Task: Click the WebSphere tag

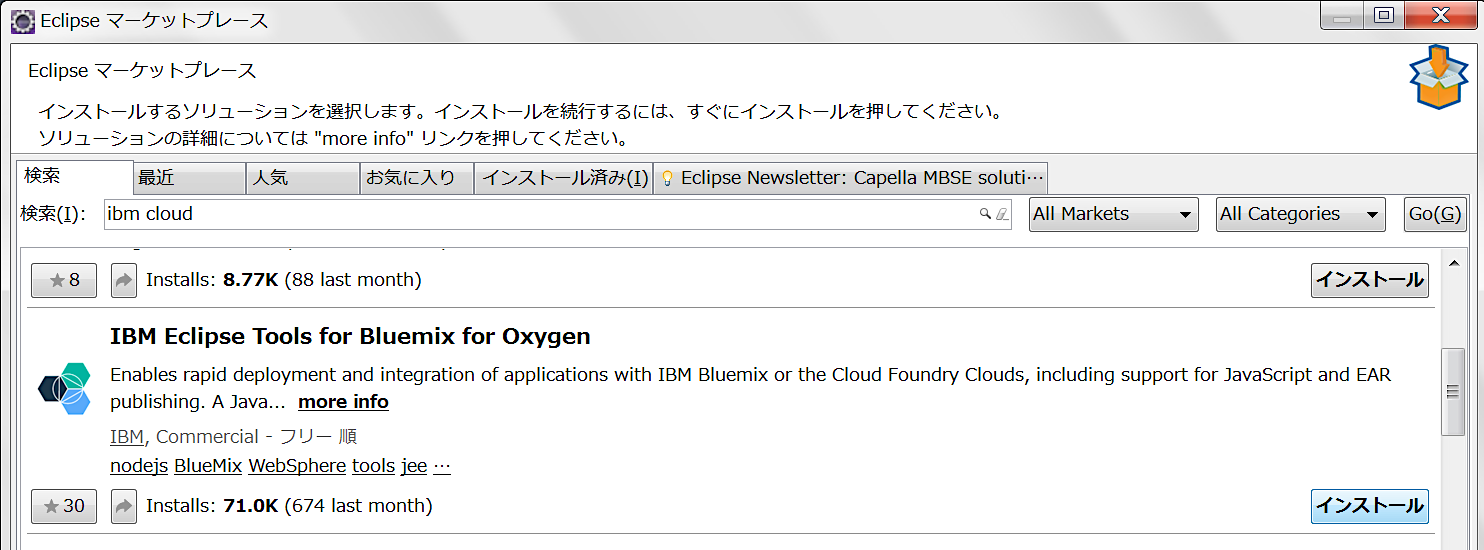Action: [297, 467]
